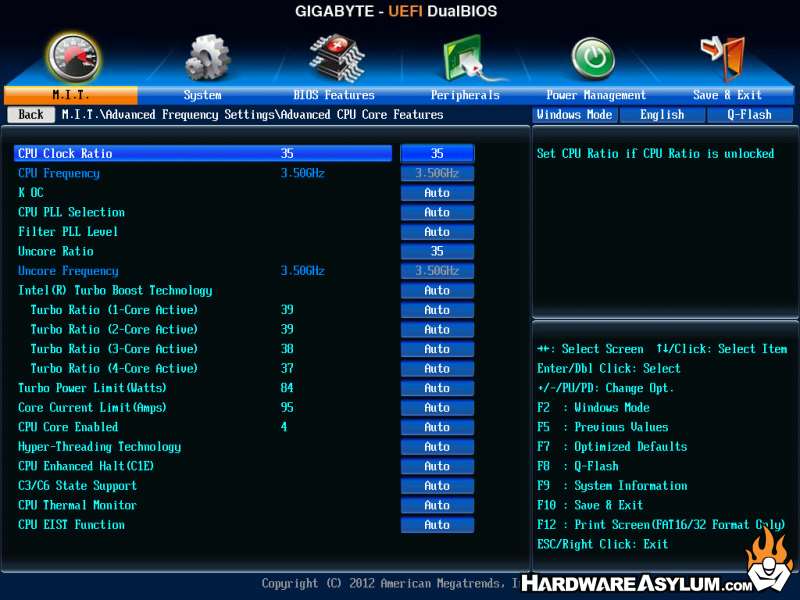Open the Peripherals tab

tap(465, 95)
